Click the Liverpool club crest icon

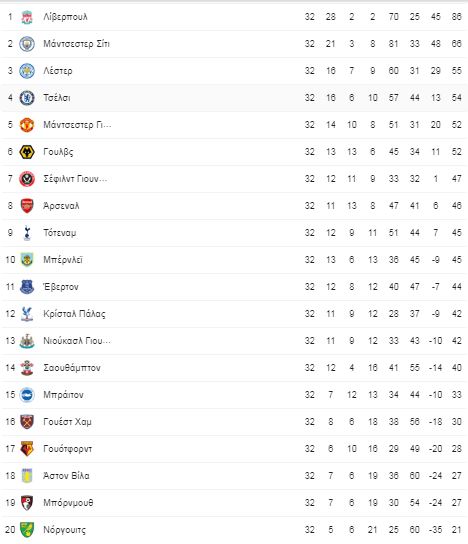[x=27, y=17]
